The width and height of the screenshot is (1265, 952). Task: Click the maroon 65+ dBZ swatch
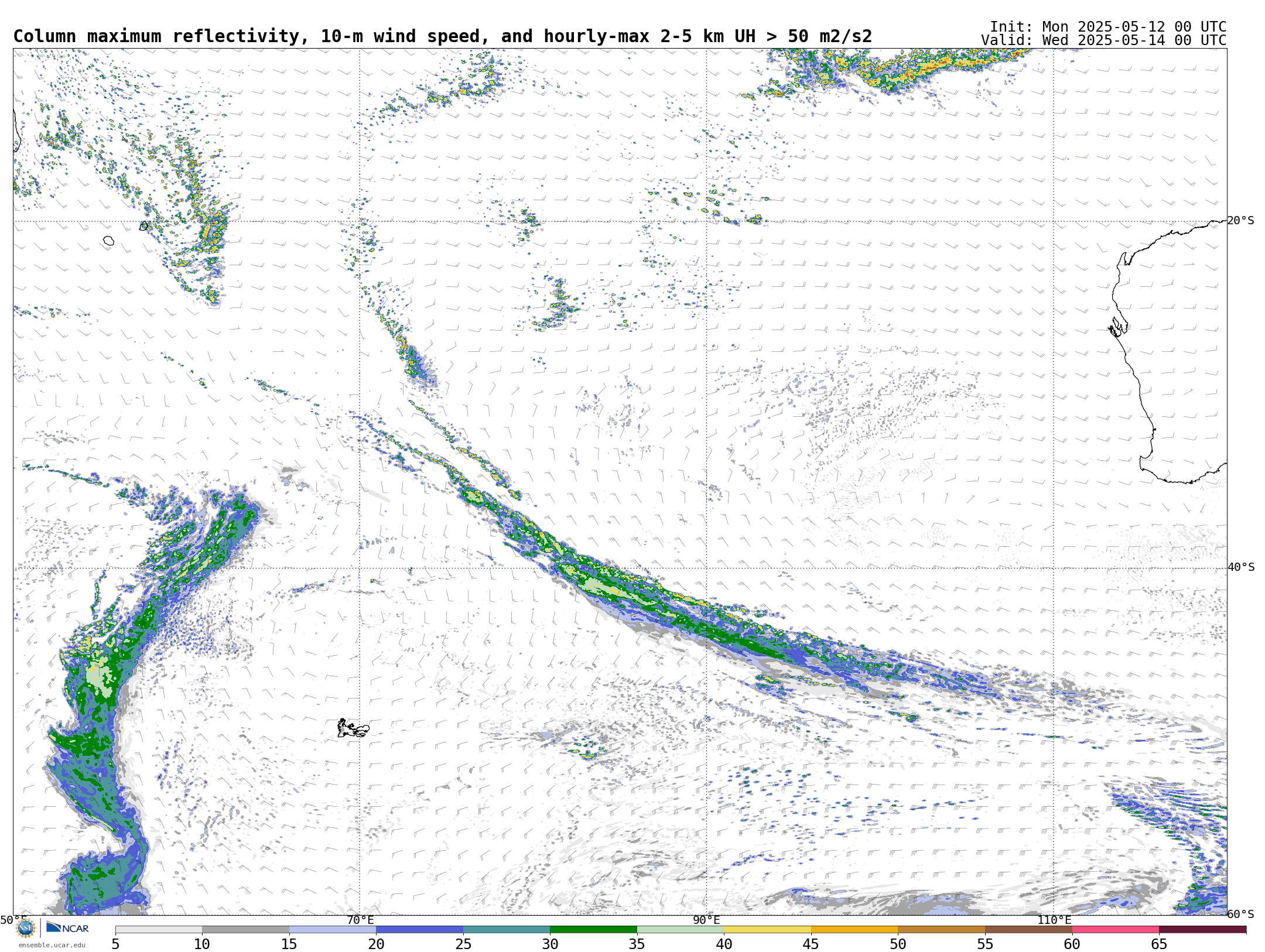click(1202, 930)
